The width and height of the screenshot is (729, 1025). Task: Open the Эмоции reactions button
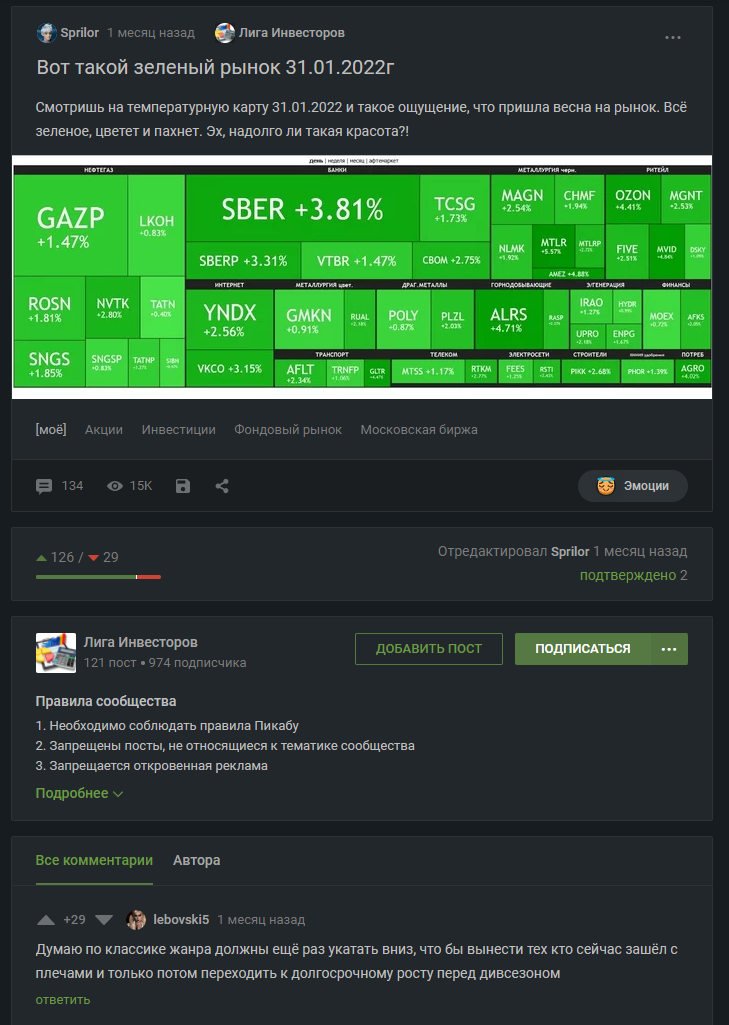click(632, 486)
